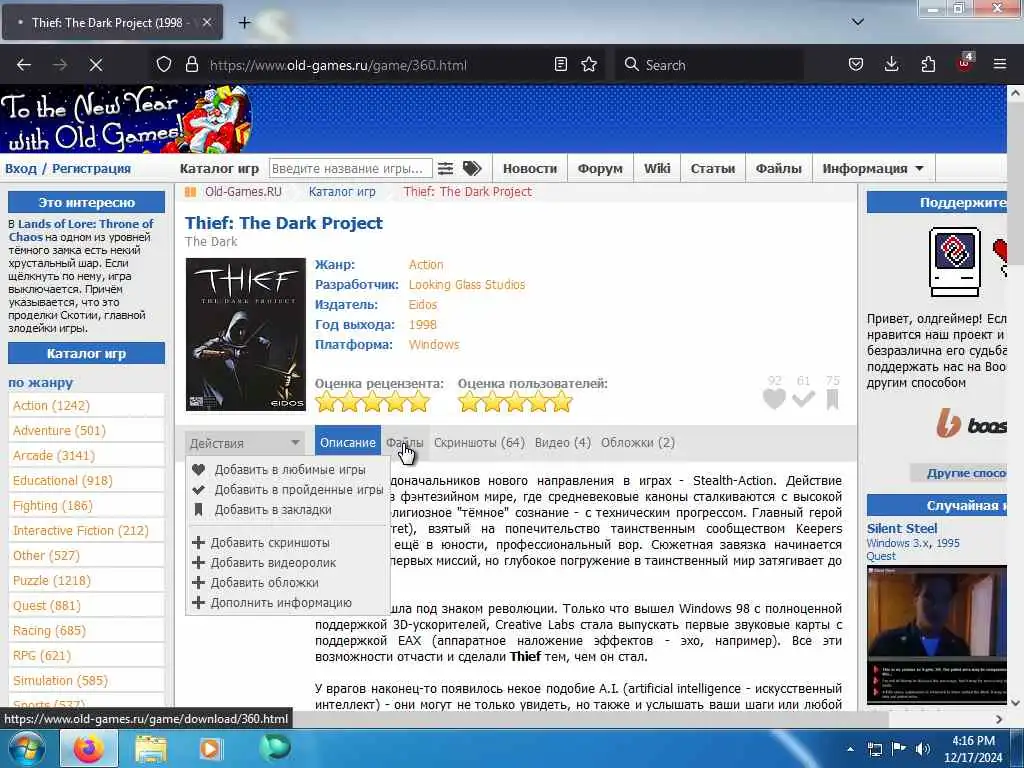
Task: Switch to the Скриншоты (64) tab
Action: tap(479, 443)
